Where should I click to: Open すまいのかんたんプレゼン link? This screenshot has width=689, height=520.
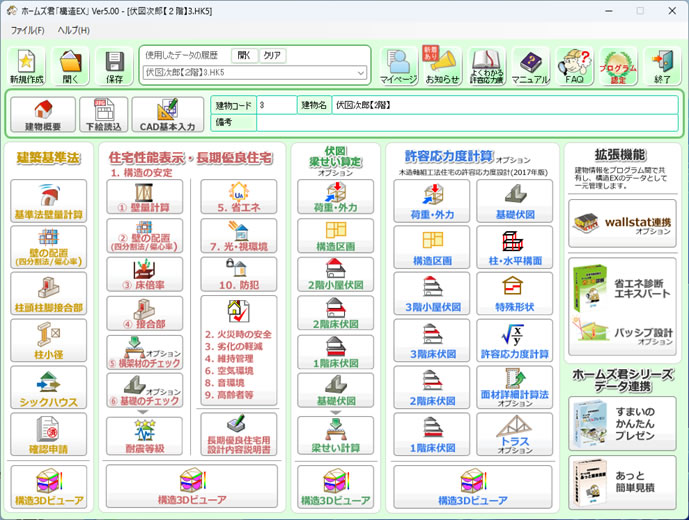pos(622,424)
